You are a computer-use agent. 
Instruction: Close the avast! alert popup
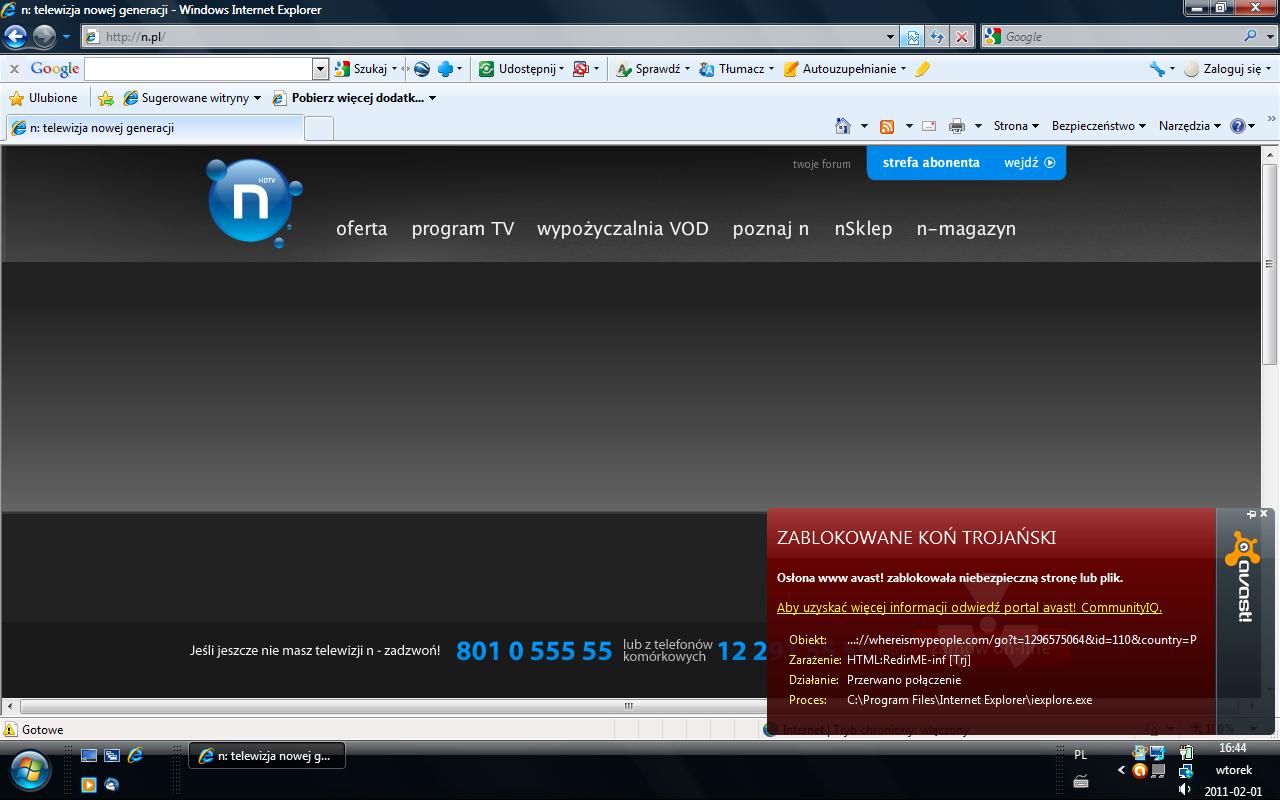pos(1264,513)
